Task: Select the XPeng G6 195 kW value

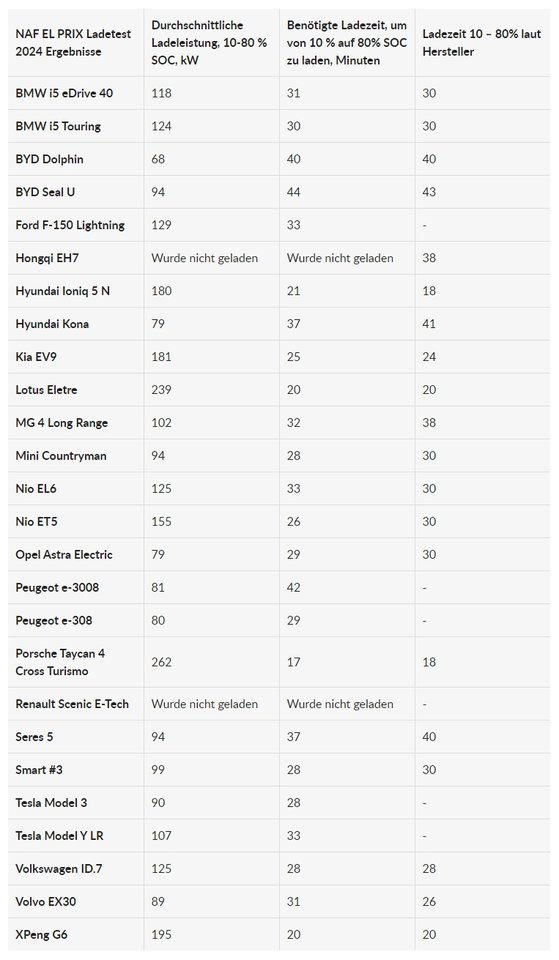Action: [162, 935]
